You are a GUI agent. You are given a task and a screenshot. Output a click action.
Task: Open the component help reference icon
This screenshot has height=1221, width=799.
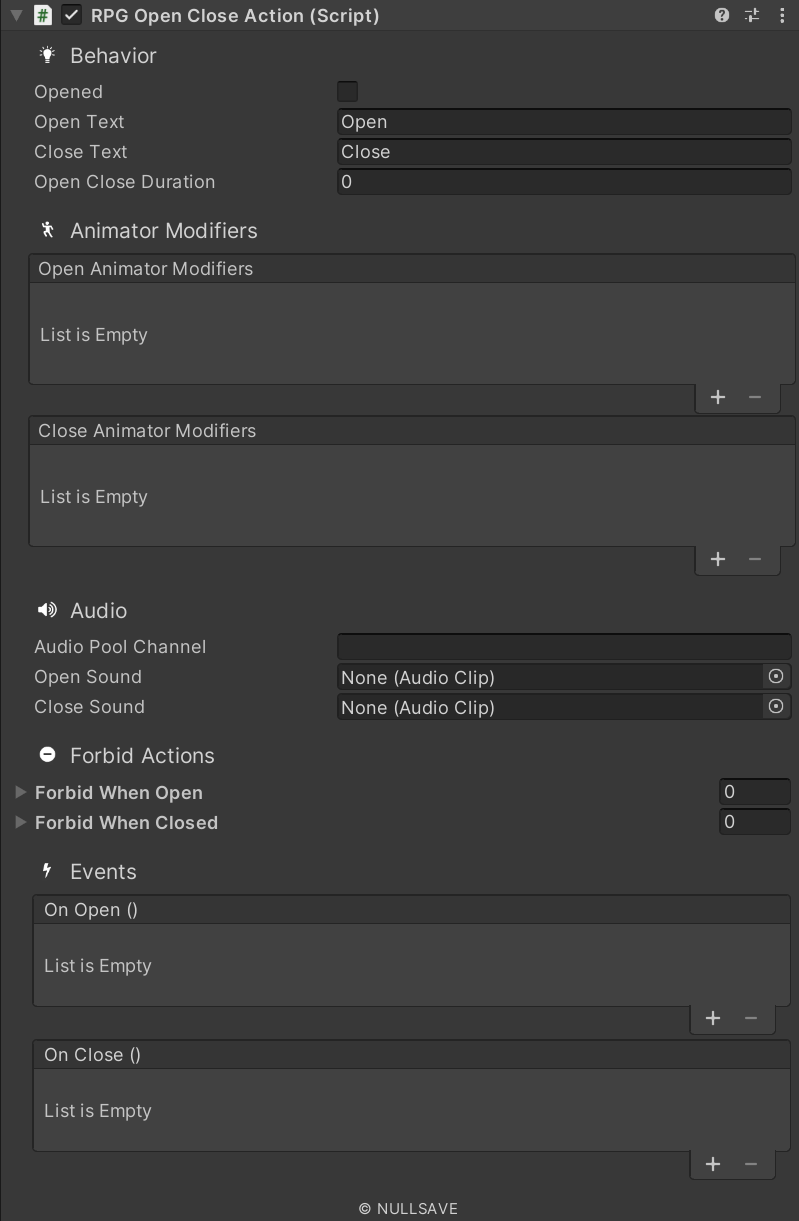point(722,16)
